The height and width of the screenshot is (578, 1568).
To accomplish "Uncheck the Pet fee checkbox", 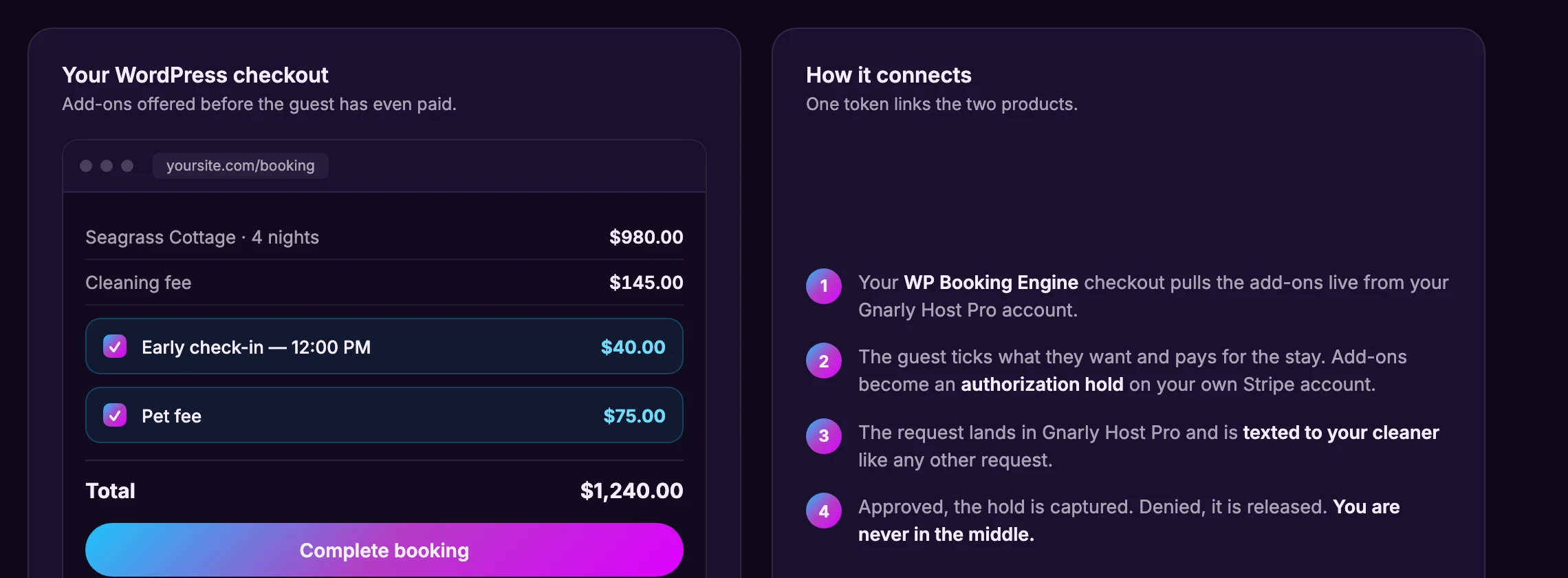I will pos(115,415).
